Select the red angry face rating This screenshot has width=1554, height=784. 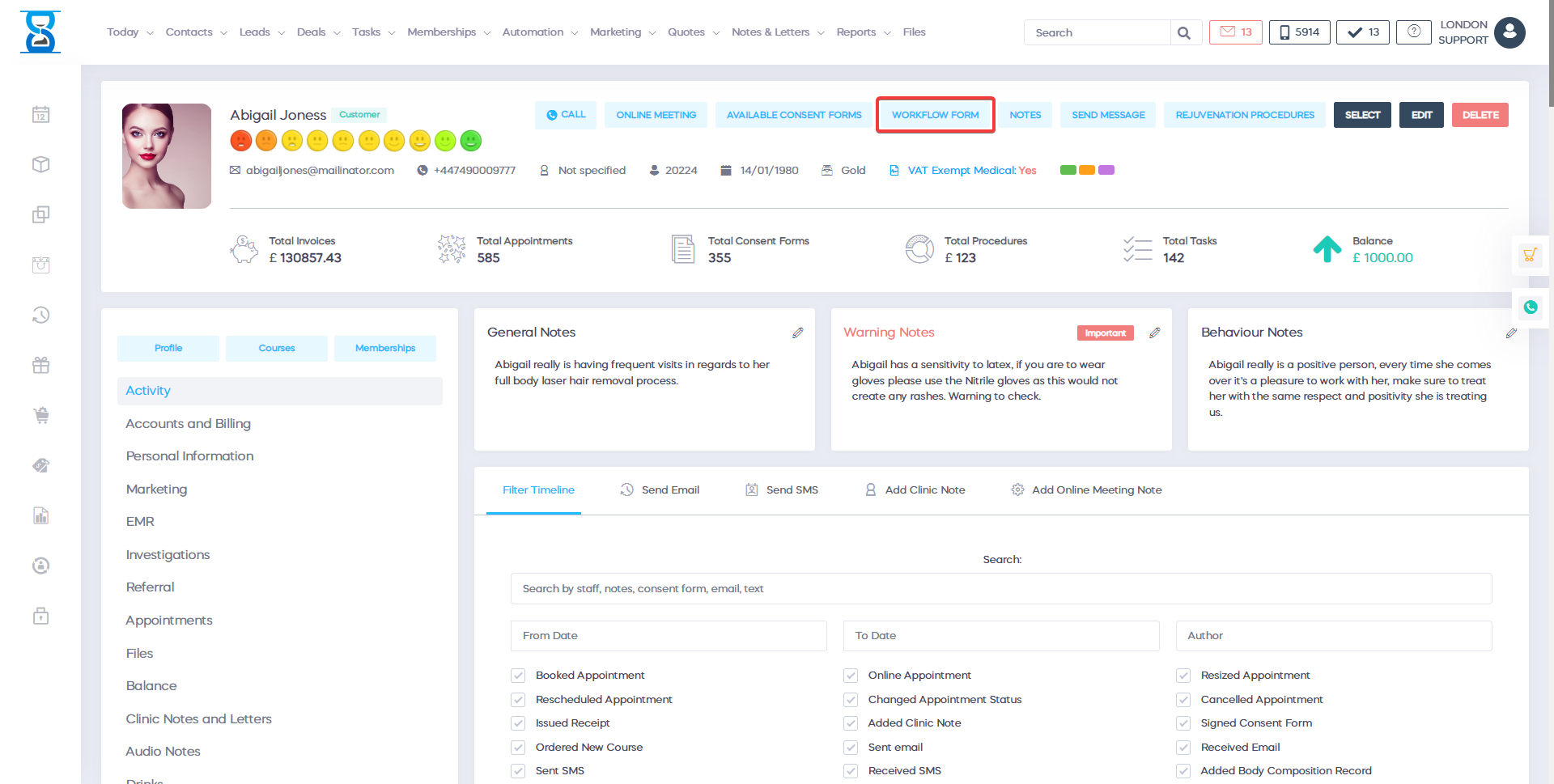[240, 141]
